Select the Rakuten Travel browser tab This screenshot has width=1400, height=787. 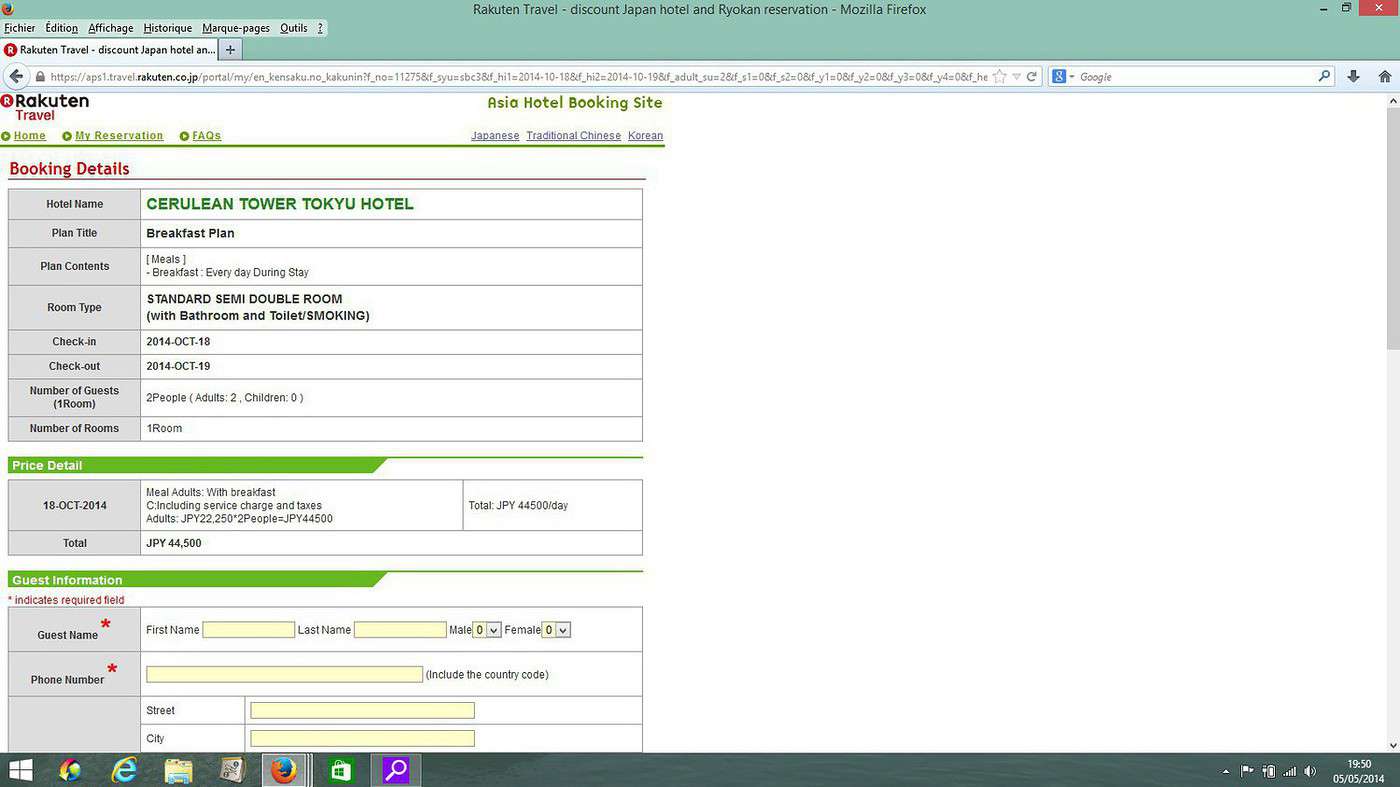point(109,49)
